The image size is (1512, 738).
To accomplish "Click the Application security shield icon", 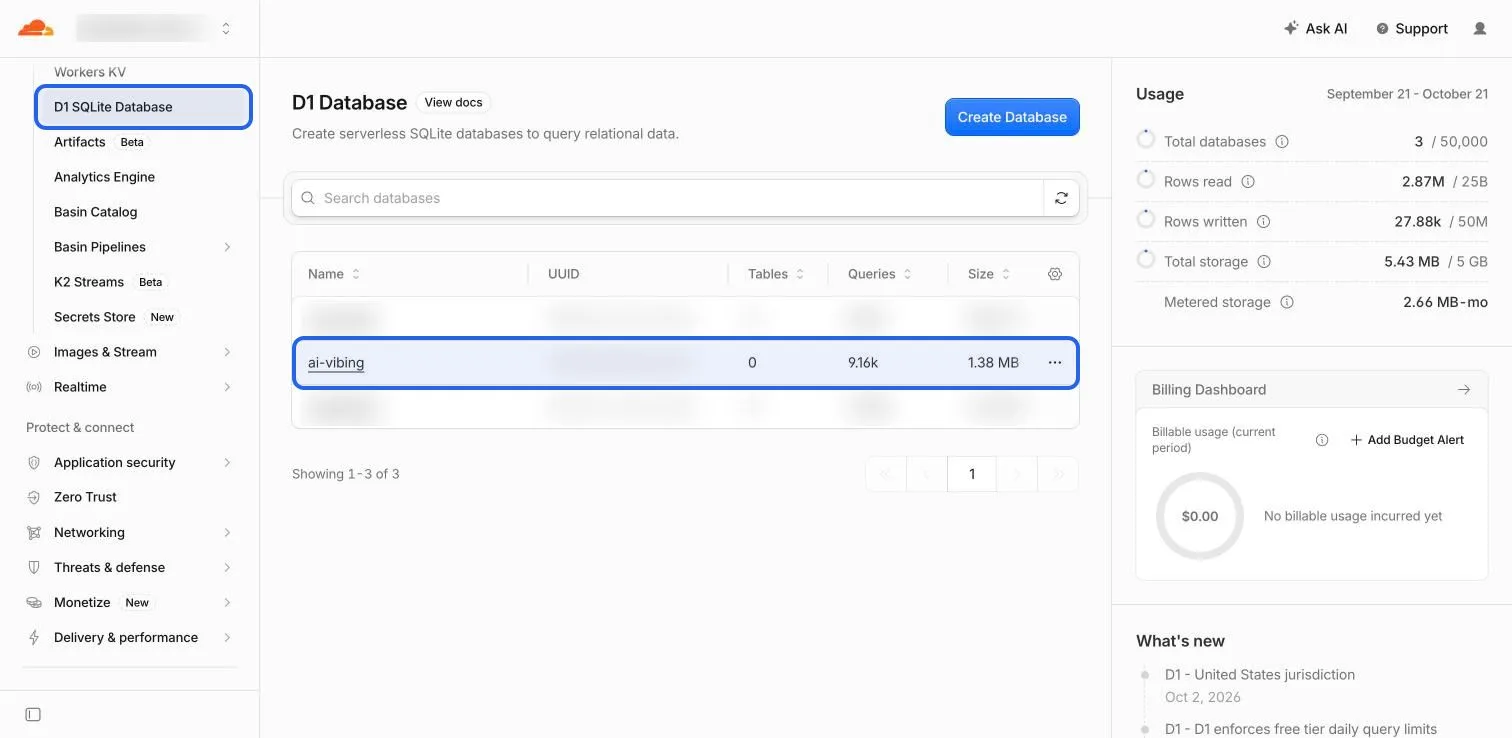I will [x=34, y=462].
